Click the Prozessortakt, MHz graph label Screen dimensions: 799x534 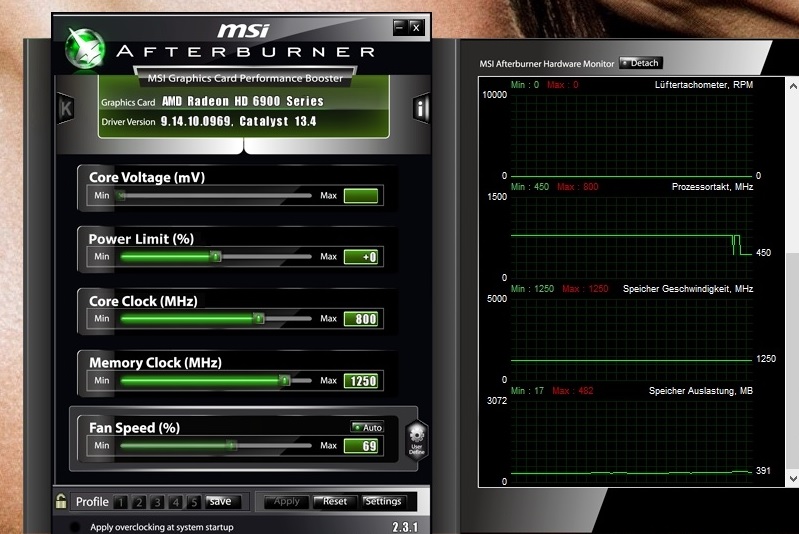[x=712, y=186]
